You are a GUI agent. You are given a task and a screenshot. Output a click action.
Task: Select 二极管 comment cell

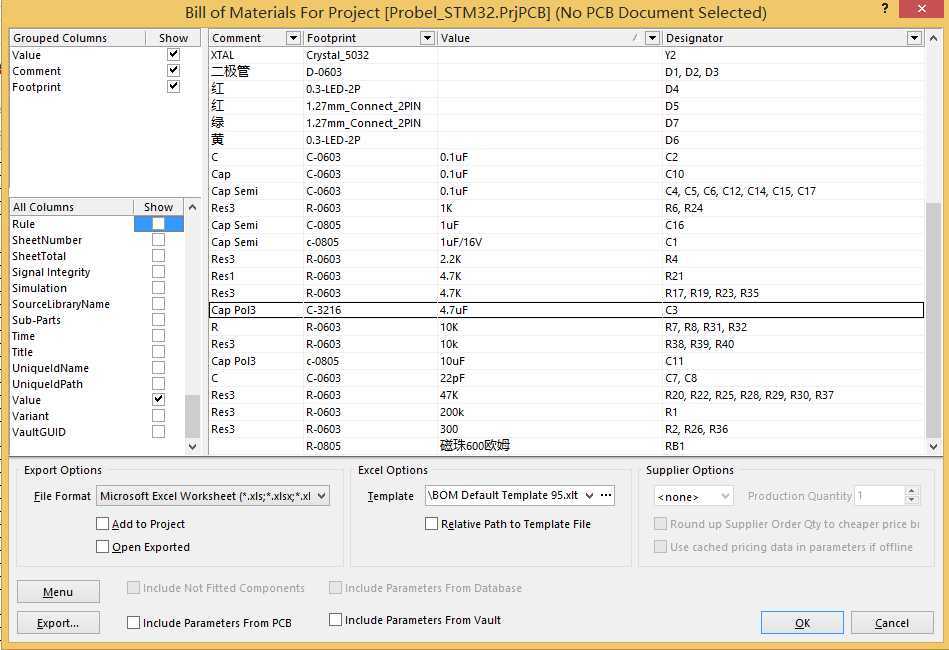(255, 72)
